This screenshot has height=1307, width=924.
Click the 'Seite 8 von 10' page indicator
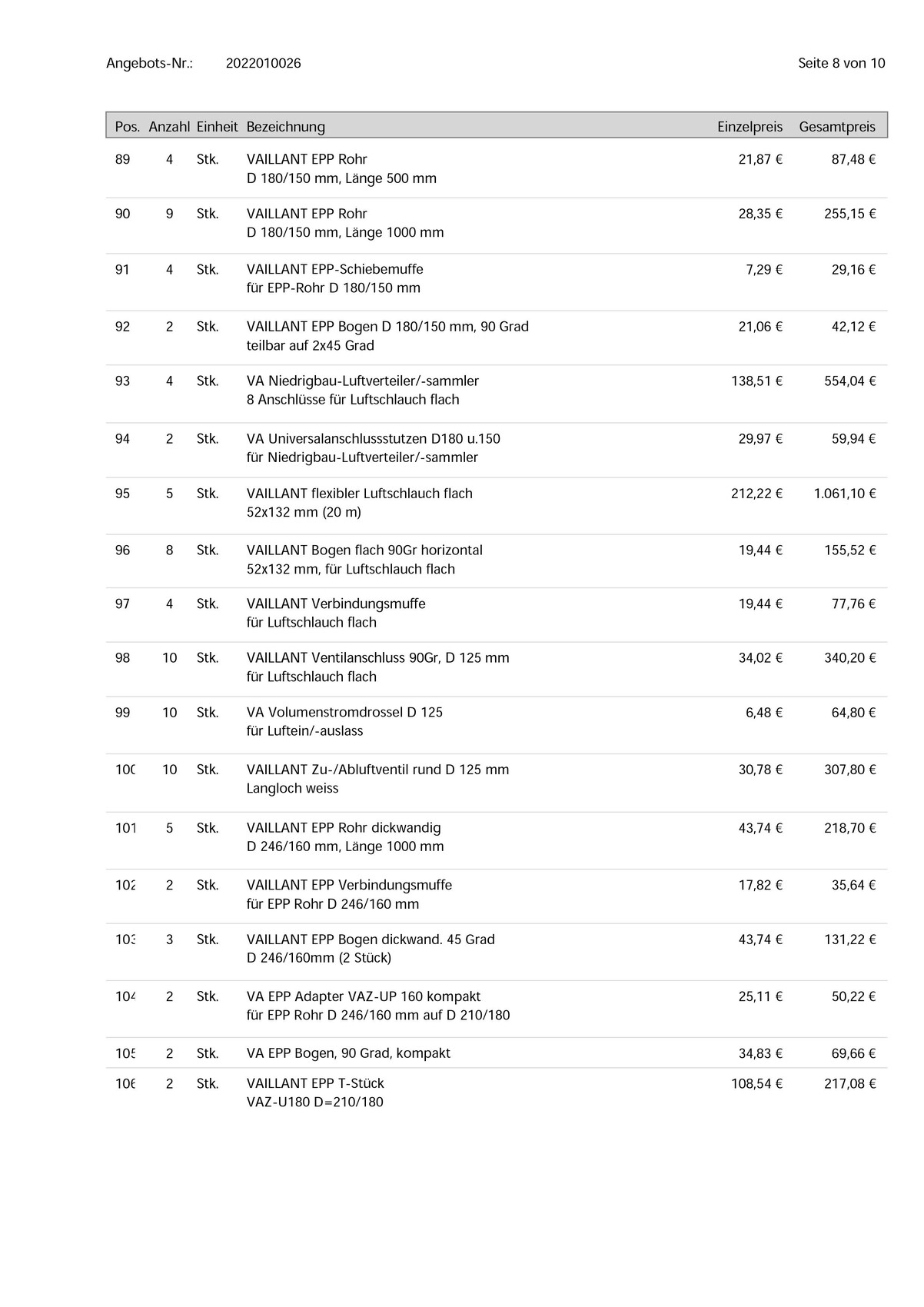[x=841, y=63]
